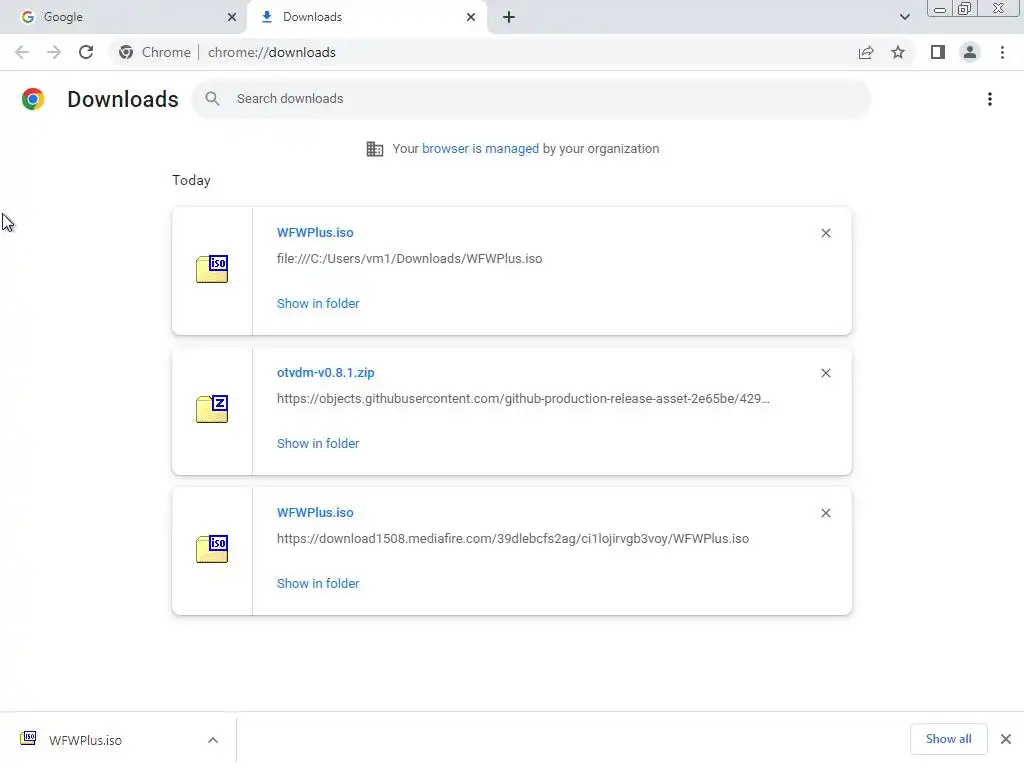The width and height of the screenshot is (1024, 768).
Task: Open the share this page icon
Action: click(x=866, y=52)
